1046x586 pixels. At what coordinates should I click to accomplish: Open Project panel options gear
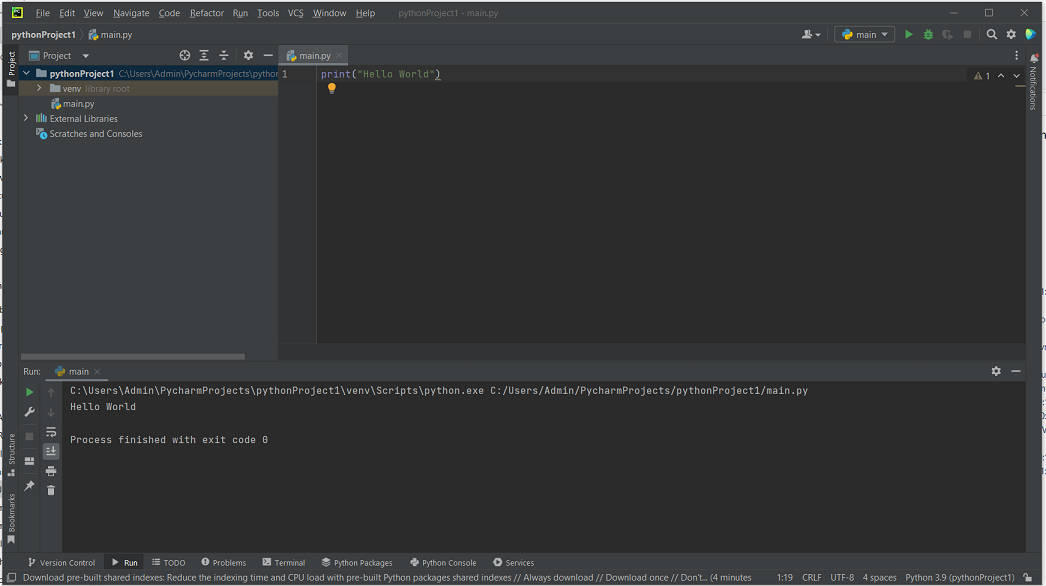click(x=248, y=55)
